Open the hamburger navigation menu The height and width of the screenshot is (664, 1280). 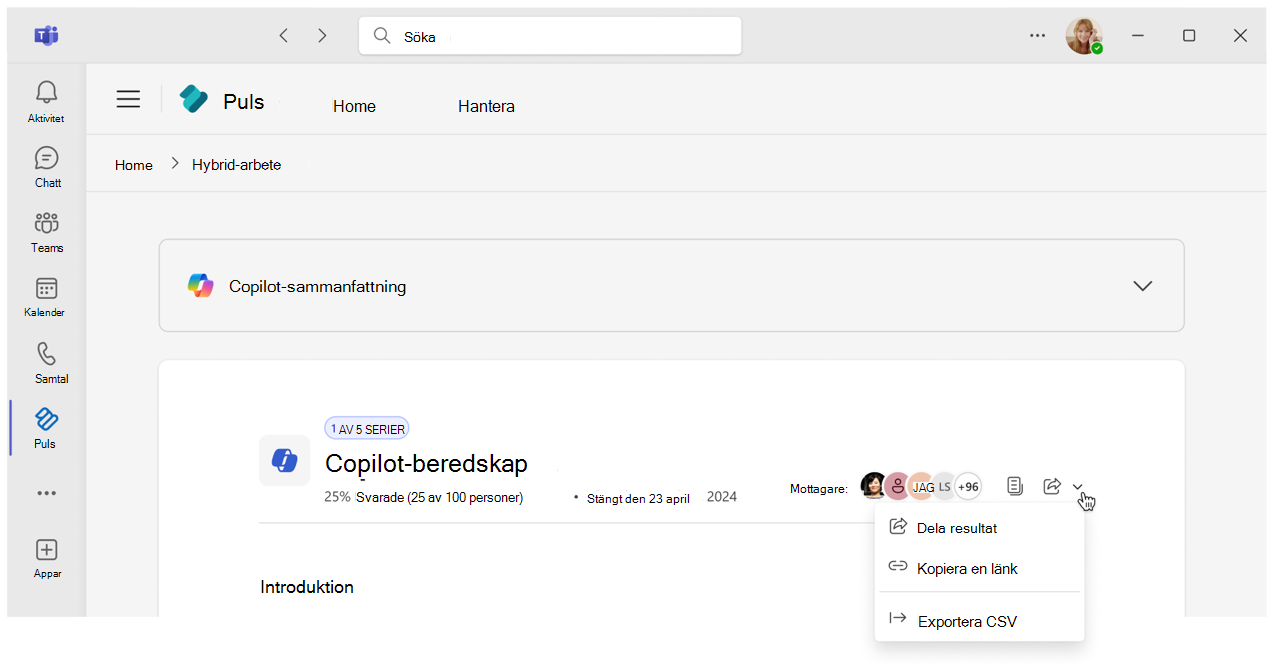click(x=128, y=99)
